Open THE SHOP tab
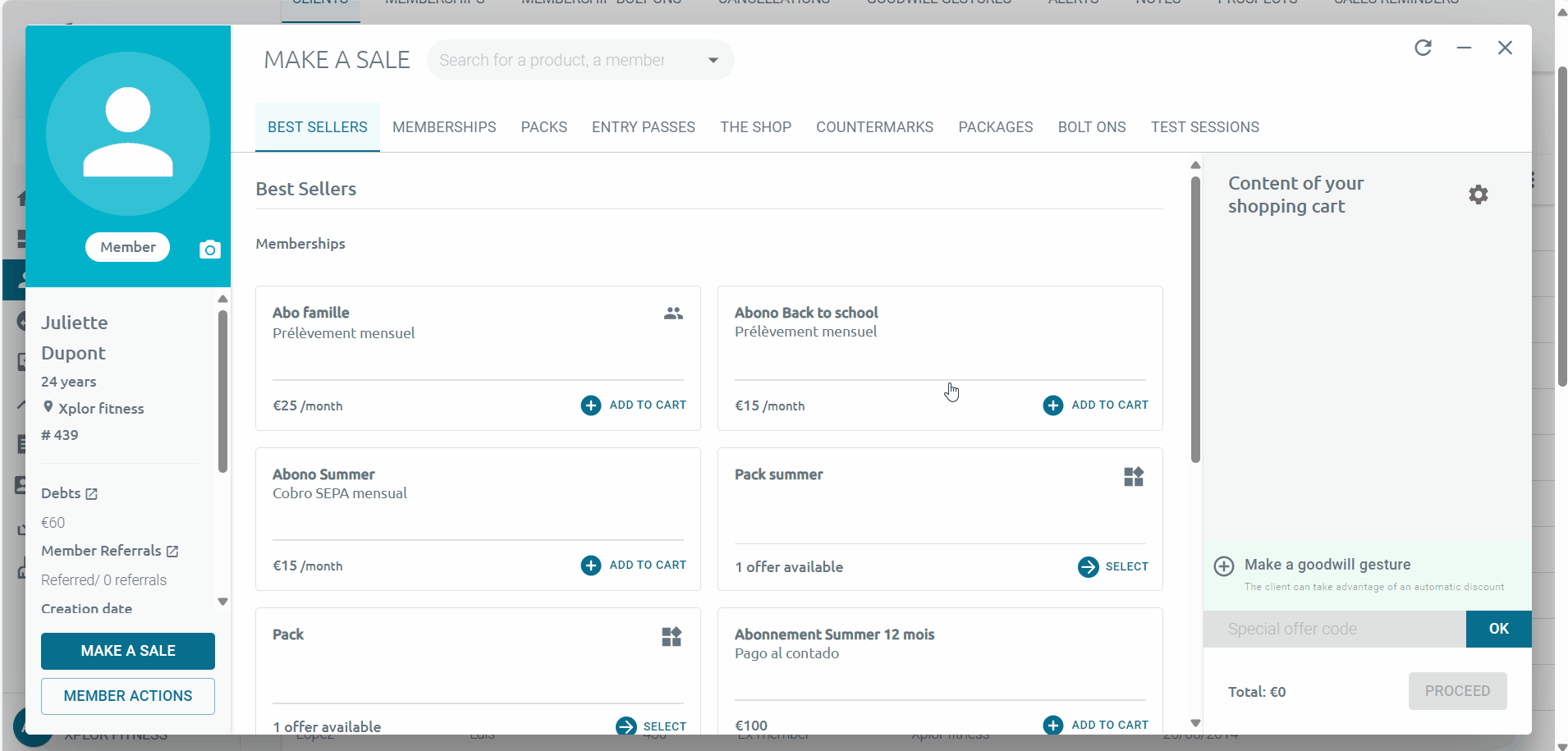 point(754,127)
